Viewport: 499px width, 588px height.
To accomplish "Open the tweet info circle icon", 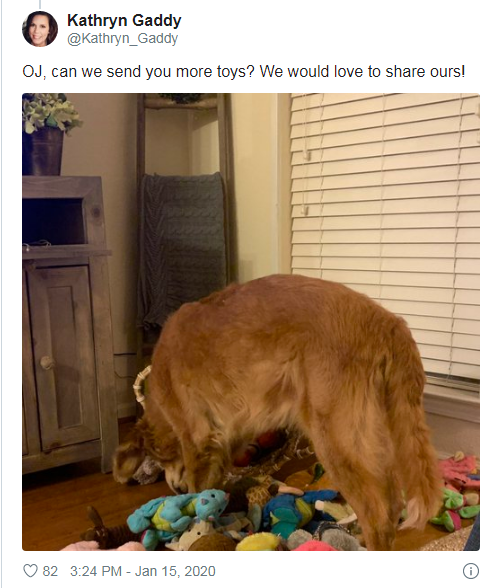I will (471, 571).
